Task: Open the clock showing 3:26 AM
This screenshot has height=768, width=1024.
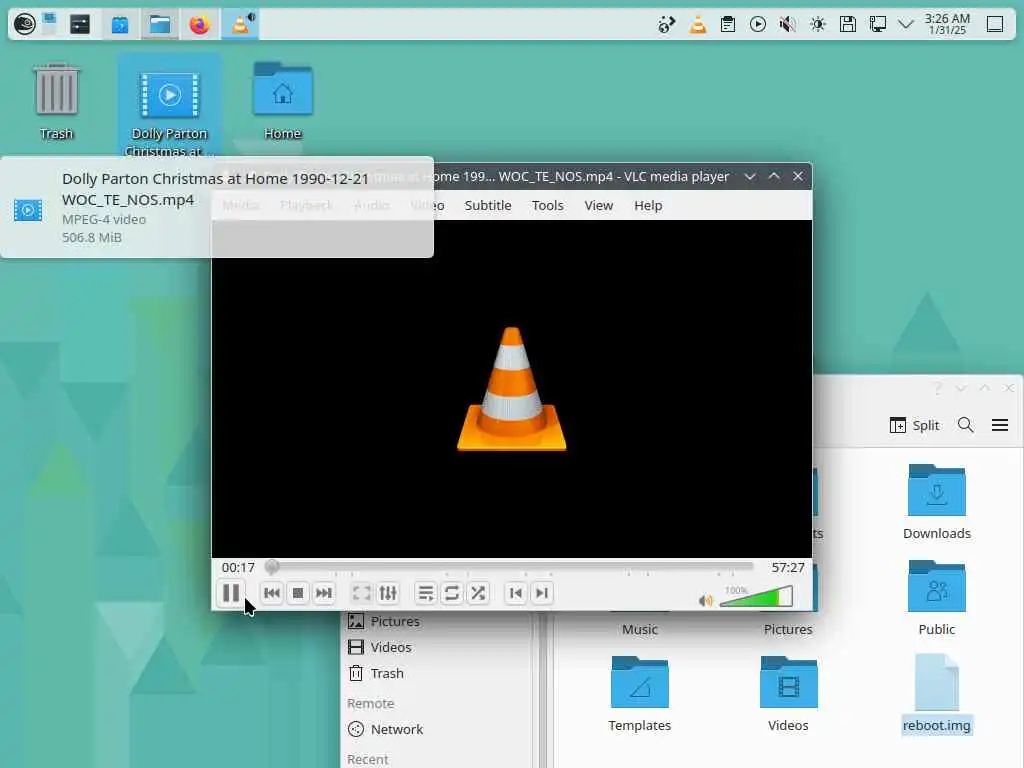Action: pos(947,24)
